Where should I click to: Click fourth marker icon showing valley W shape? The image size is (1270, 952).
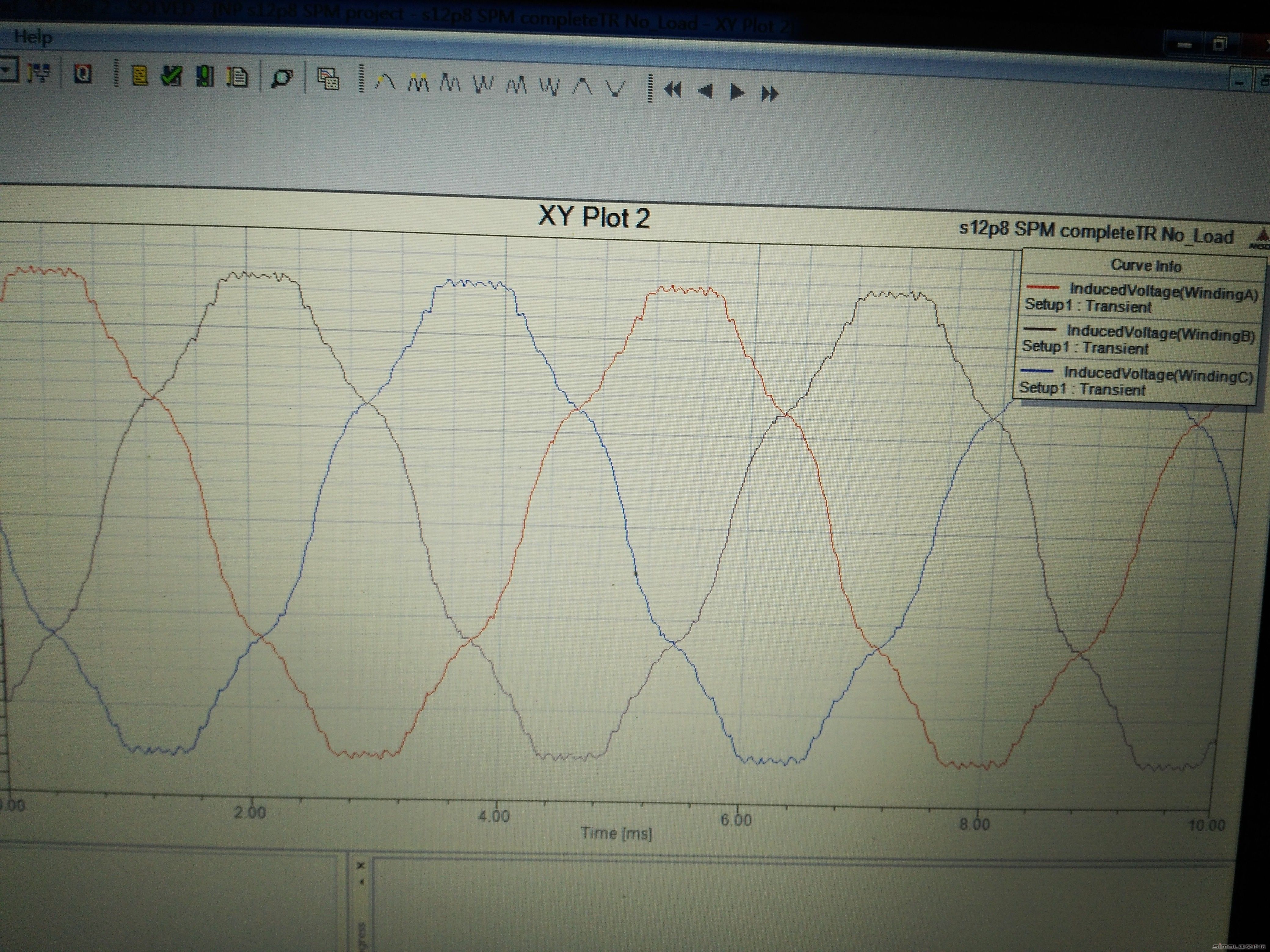tap(484, 85)
